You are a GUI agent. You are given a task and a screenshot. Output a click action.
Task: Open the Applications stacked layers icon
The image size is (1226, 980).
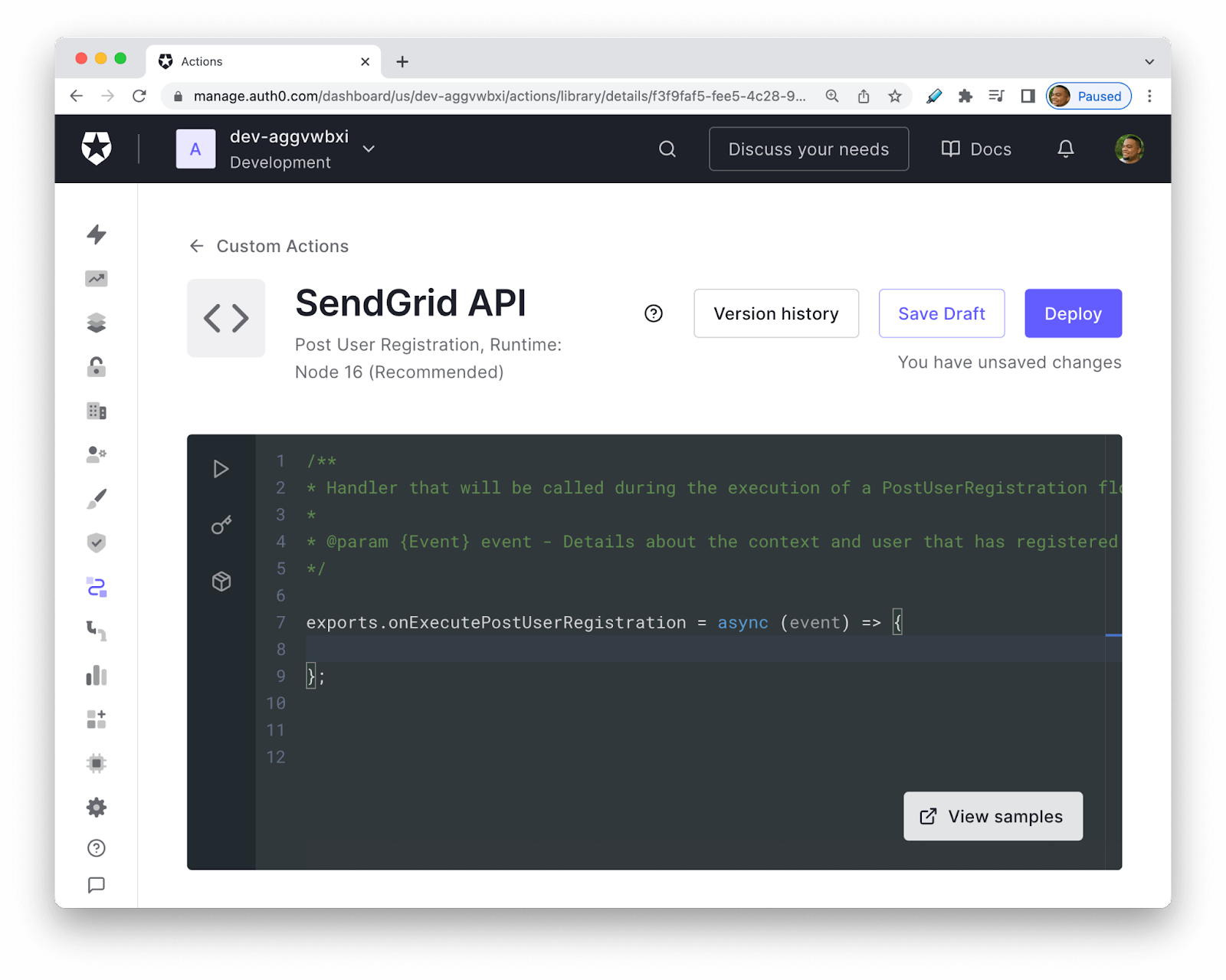coord(97,323)
